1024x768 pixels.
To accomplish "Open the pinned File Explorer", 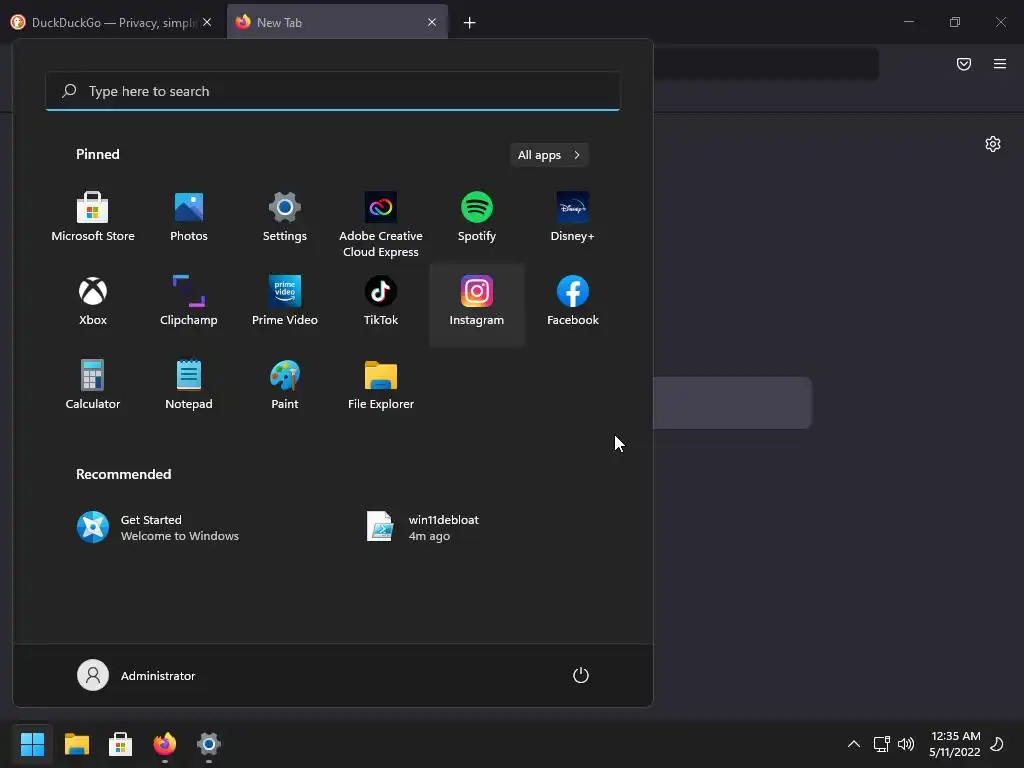I will pos(381,387).
